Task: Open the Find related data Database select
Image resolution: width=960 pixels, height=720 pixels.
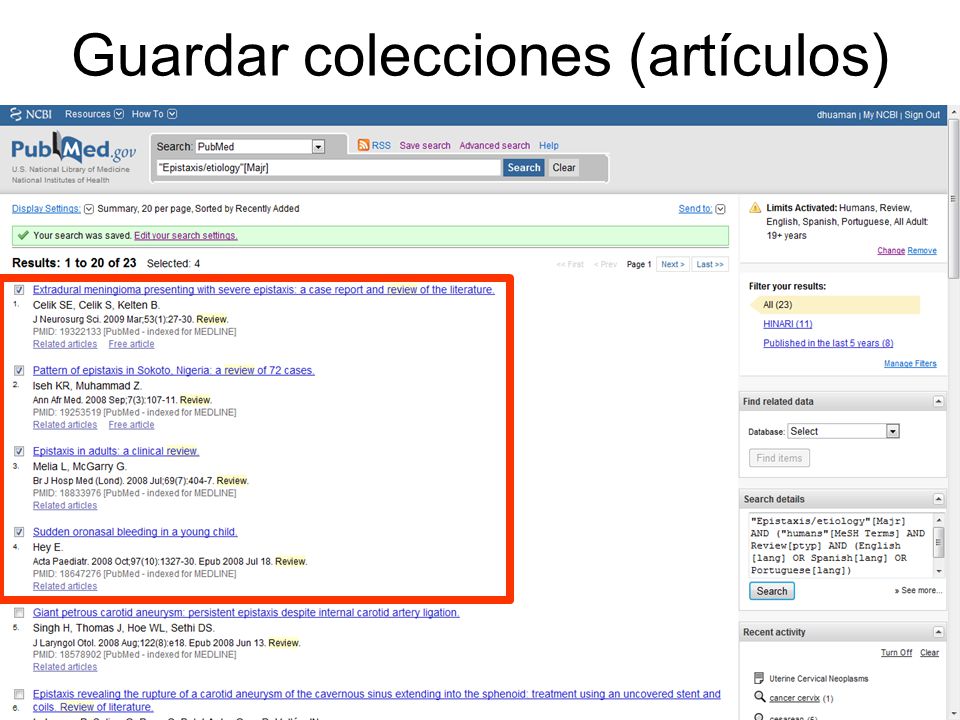Action: 843,431
